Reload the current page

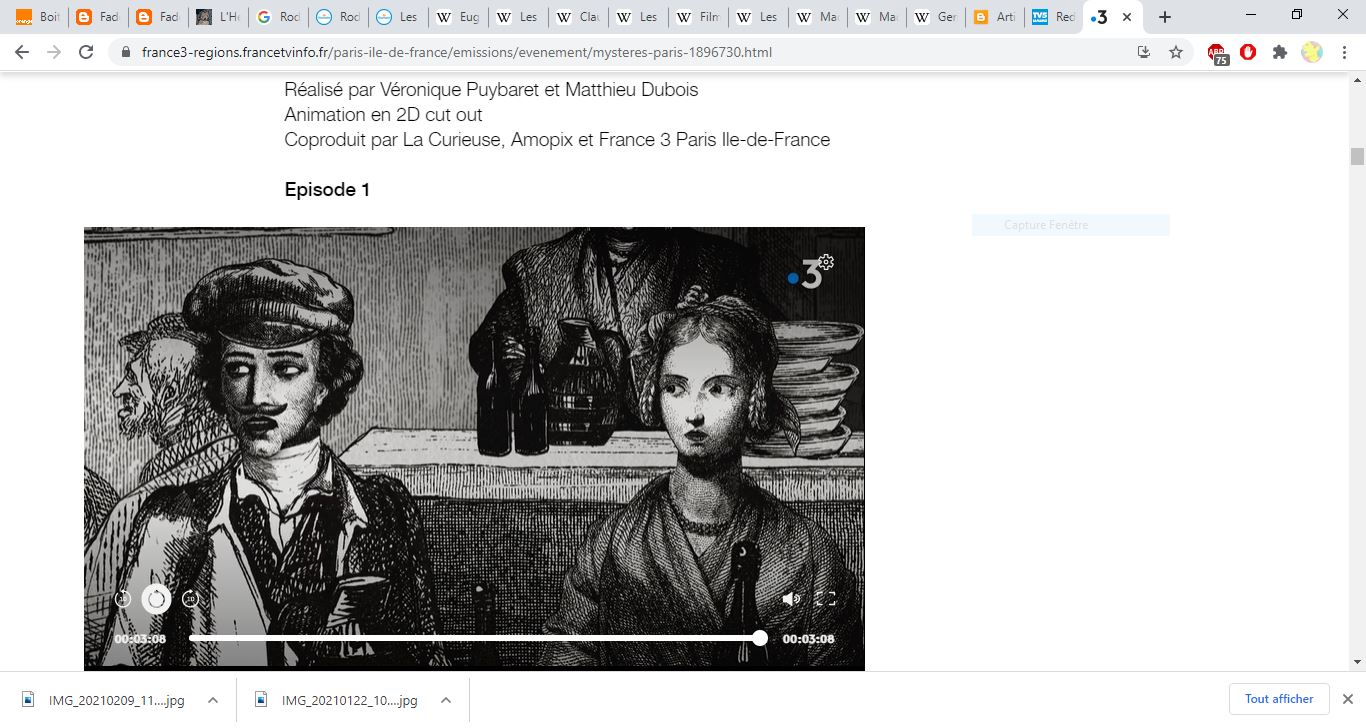tap(86, 52)
